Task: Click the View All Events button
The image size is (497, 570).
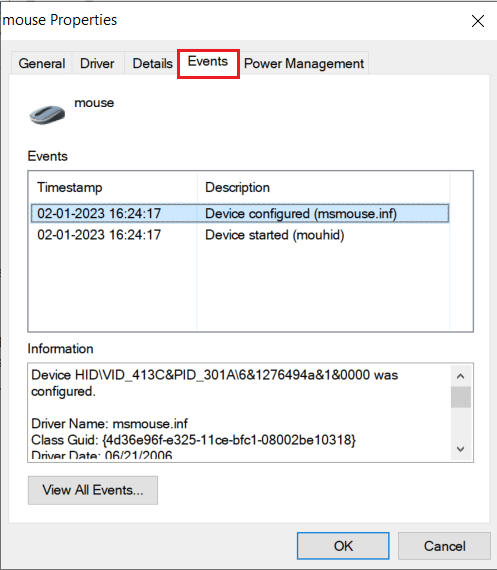Action: tap(93, 490)
